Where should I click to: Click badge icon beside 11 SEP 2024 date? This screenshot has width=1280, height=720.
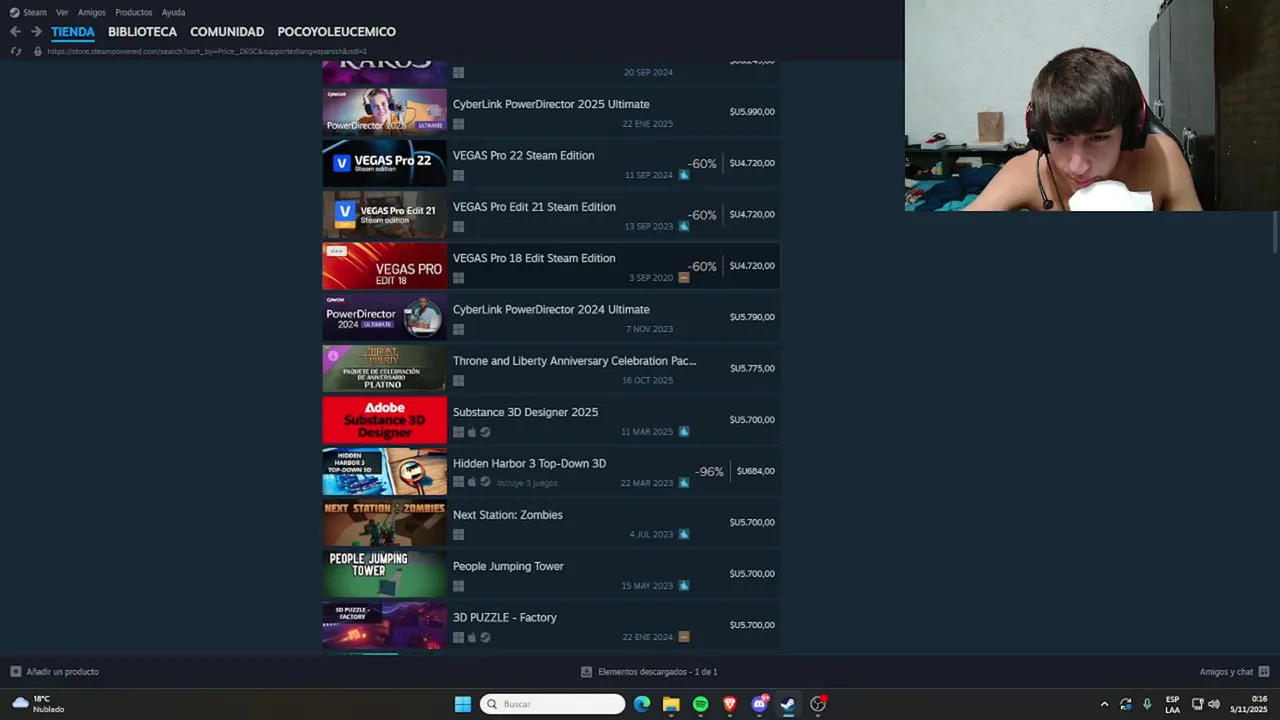pyautogui.click(x=684, y=175)
